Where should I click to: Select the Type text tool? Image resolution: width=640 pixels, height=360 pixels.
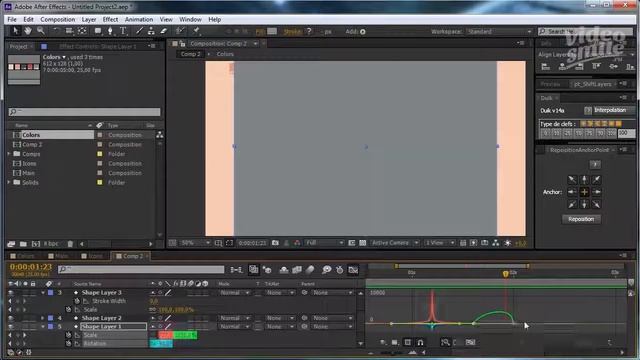click(123, 31)
